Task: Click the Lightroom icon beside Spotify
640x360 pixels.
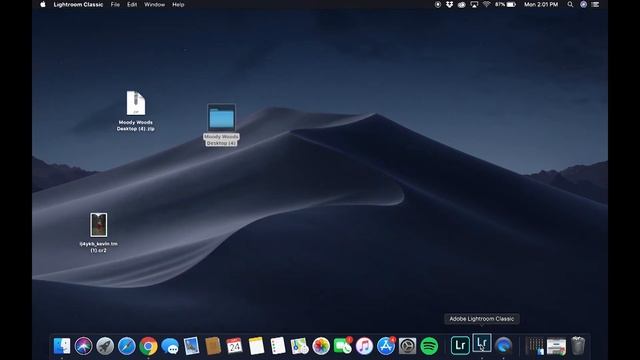Action: pyautogui.click(x=460, y=346)
